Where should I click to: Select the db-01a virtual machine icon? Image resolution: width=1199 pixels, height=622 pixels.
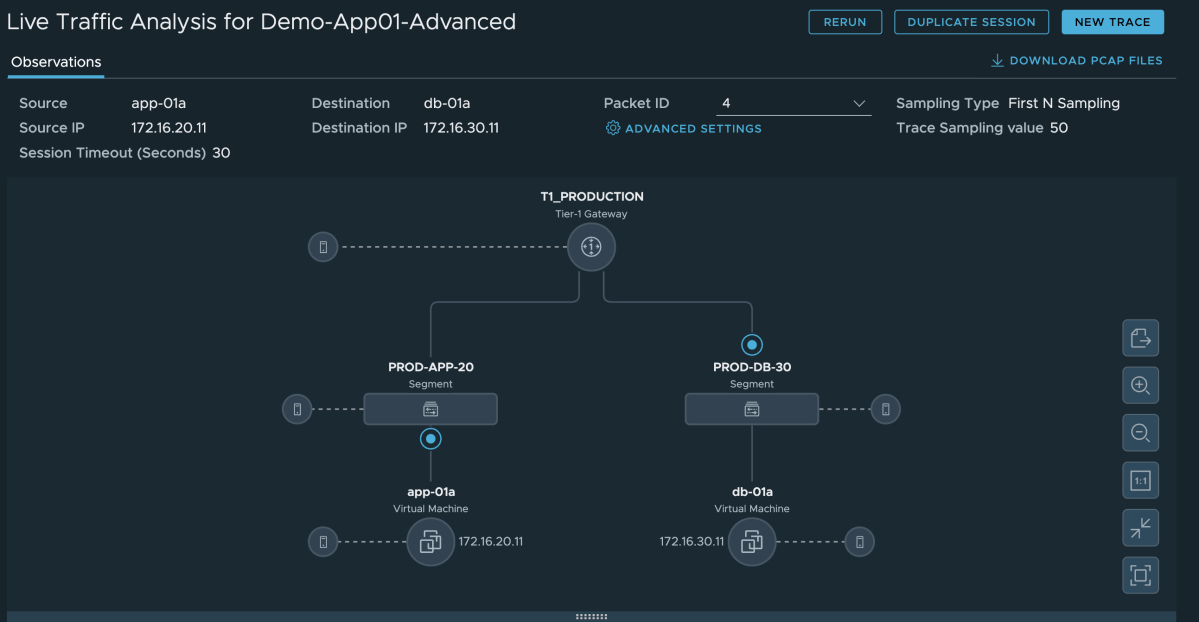pos(752,542)
